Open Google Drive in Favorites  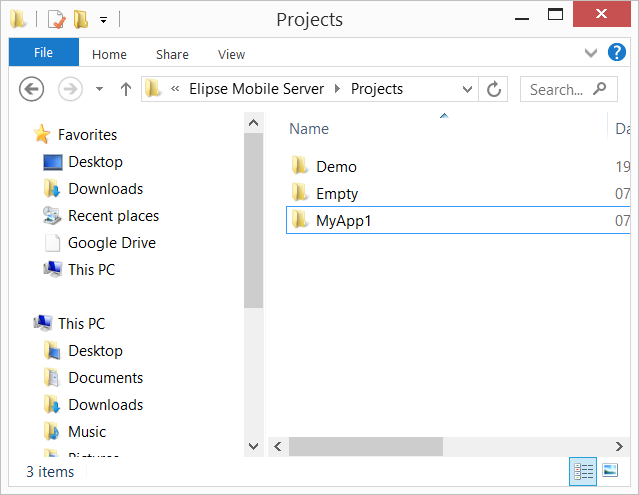point(112,242)
